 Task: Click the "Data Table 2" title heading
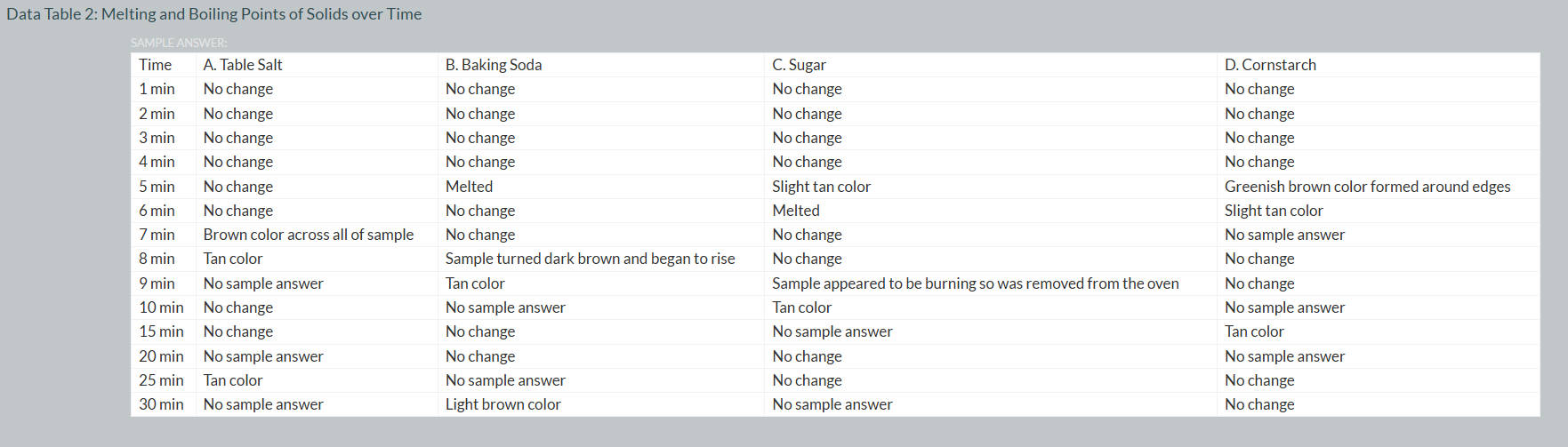pyautogui.click(x=213, y=14)
